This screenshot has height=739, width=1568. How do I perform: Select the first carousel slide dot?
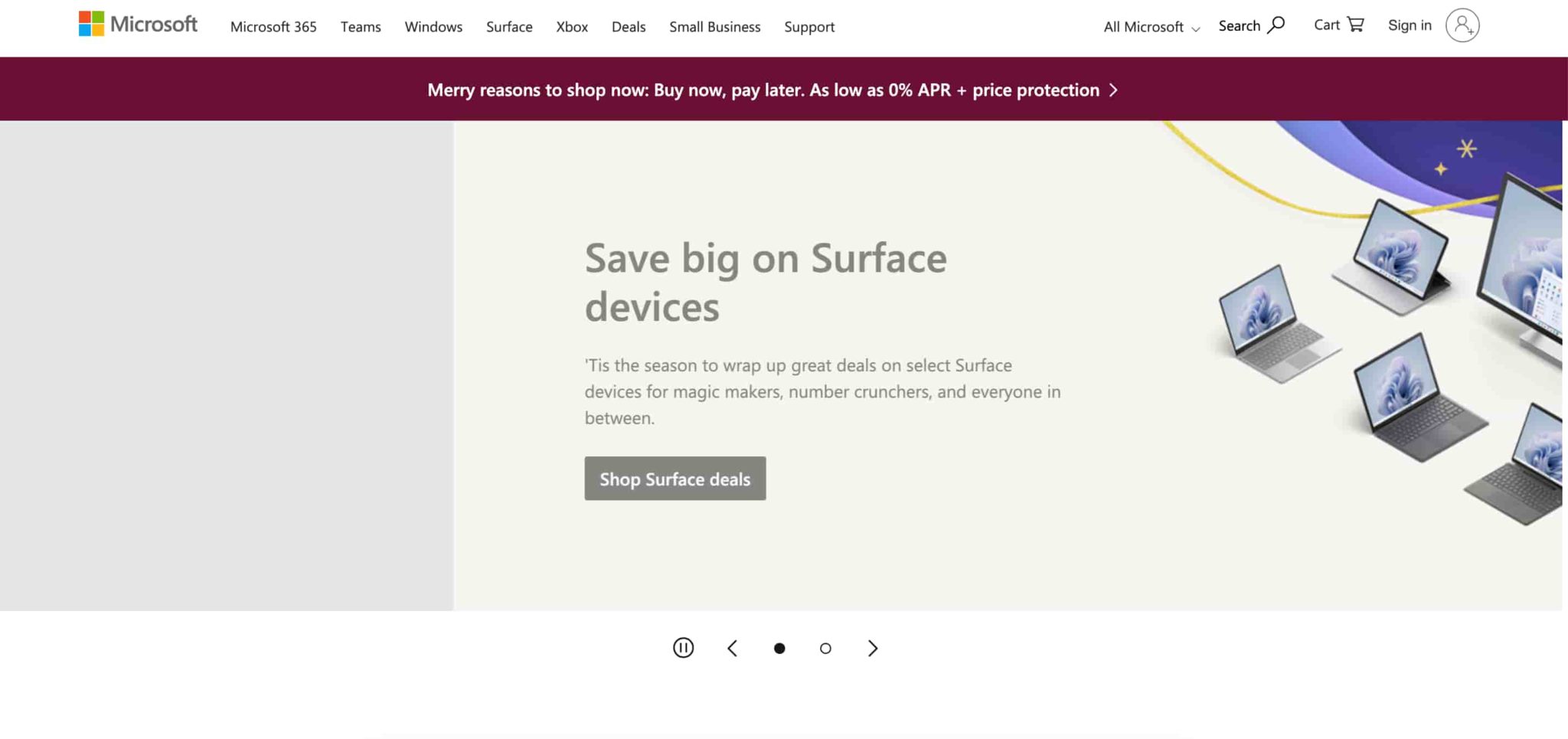[779, 648]
